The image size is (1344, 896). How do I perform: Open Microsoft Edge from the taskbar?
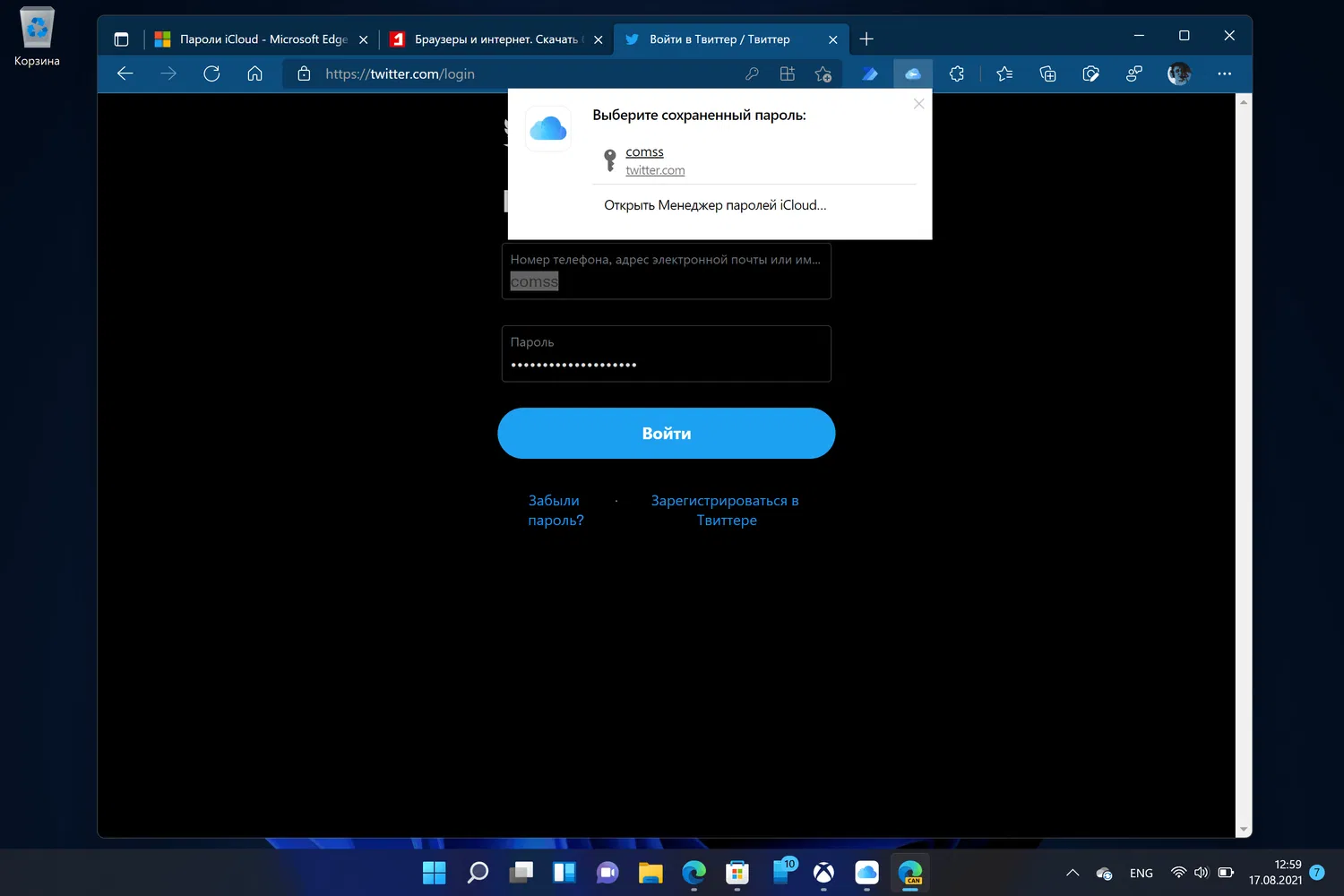[x=694, y=873]
